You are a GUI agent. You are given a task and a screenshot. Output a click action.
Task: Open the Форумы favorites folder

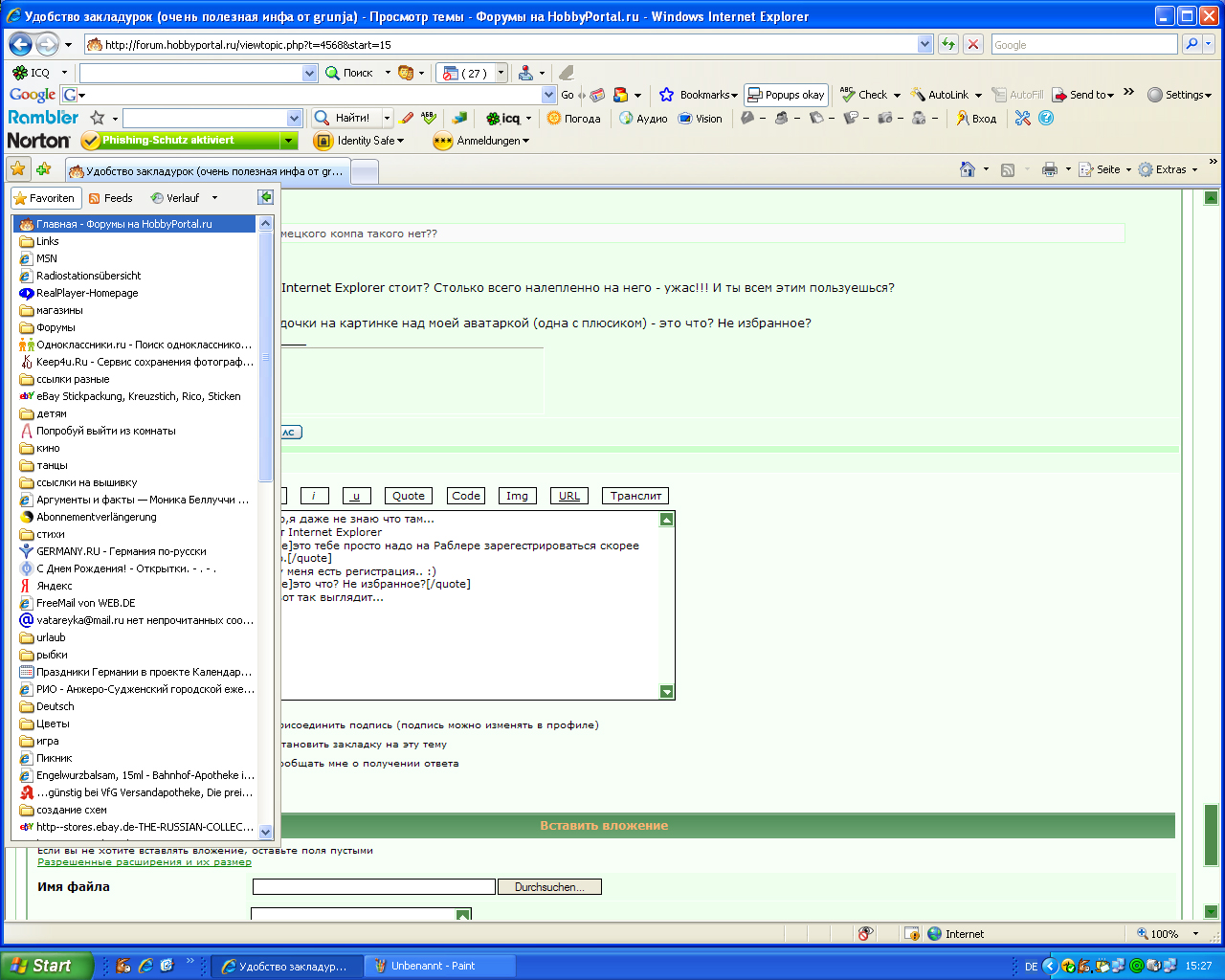[56, 327]
